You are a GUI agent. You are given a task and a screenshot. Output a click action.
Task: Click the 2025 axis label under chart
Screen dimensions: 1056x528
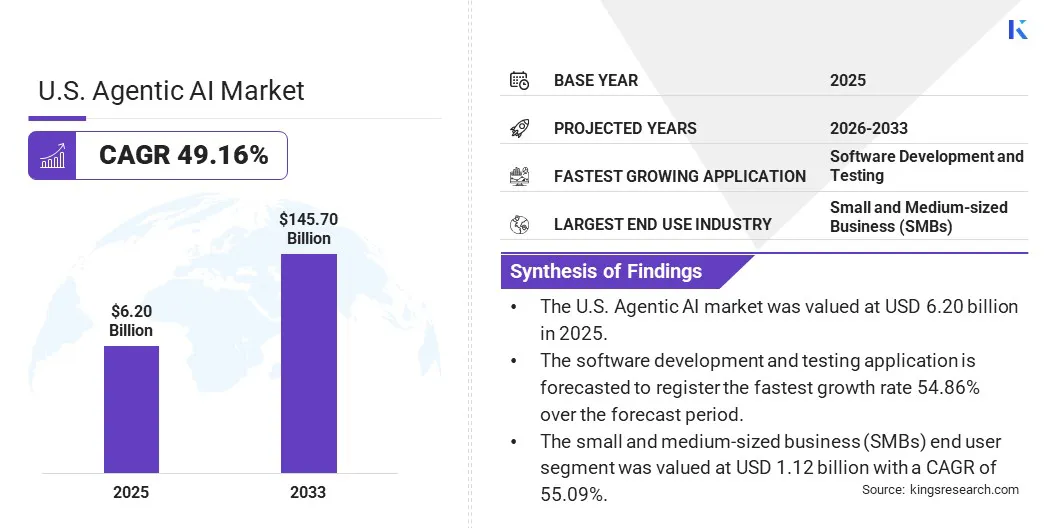pos(131,492)
